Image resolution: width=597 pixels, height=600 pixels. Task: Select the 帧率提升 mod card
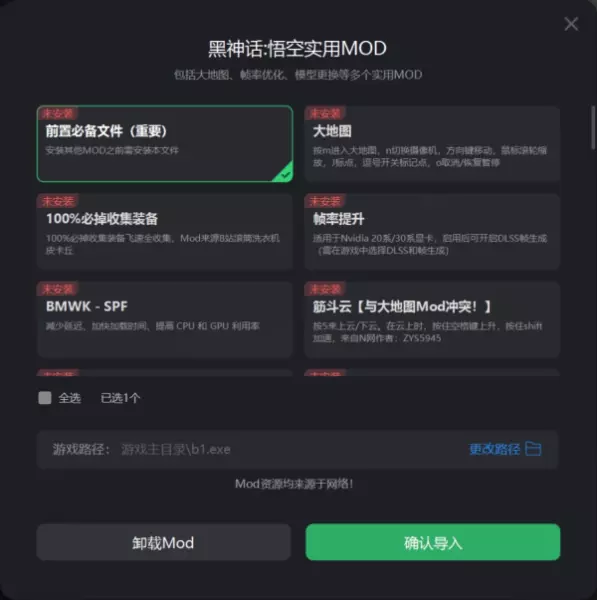tap(432, 232)
